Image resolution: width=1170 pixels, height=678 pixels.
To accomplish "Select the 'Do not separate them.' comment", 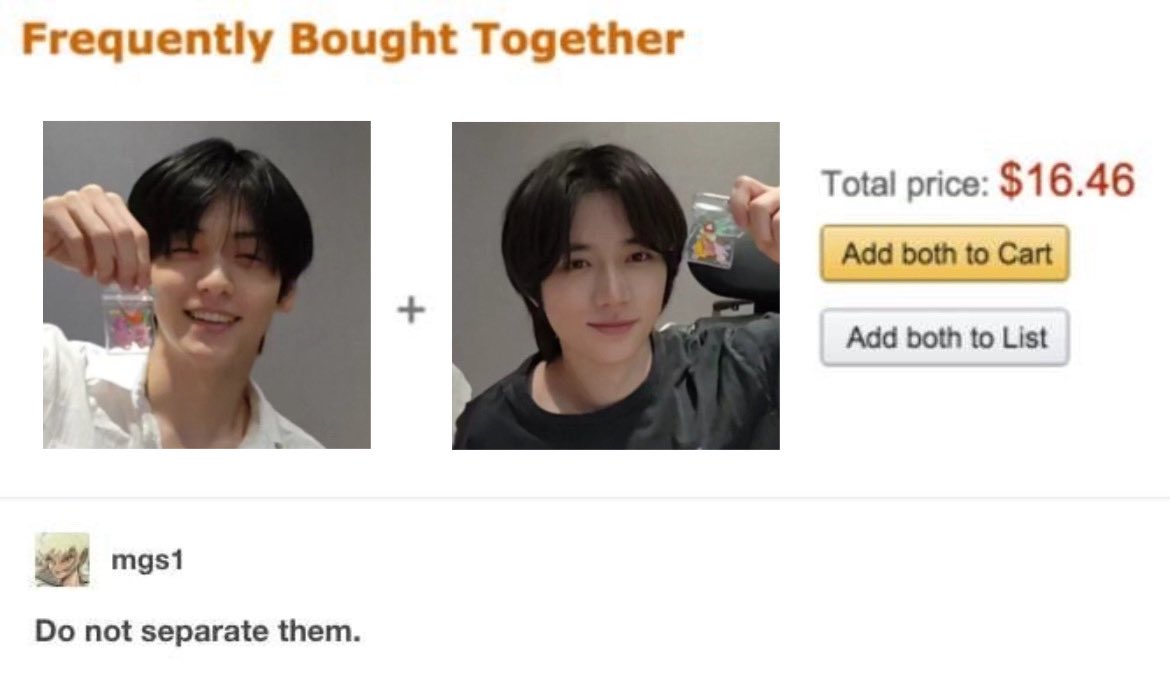I will [x=198, y=631].
